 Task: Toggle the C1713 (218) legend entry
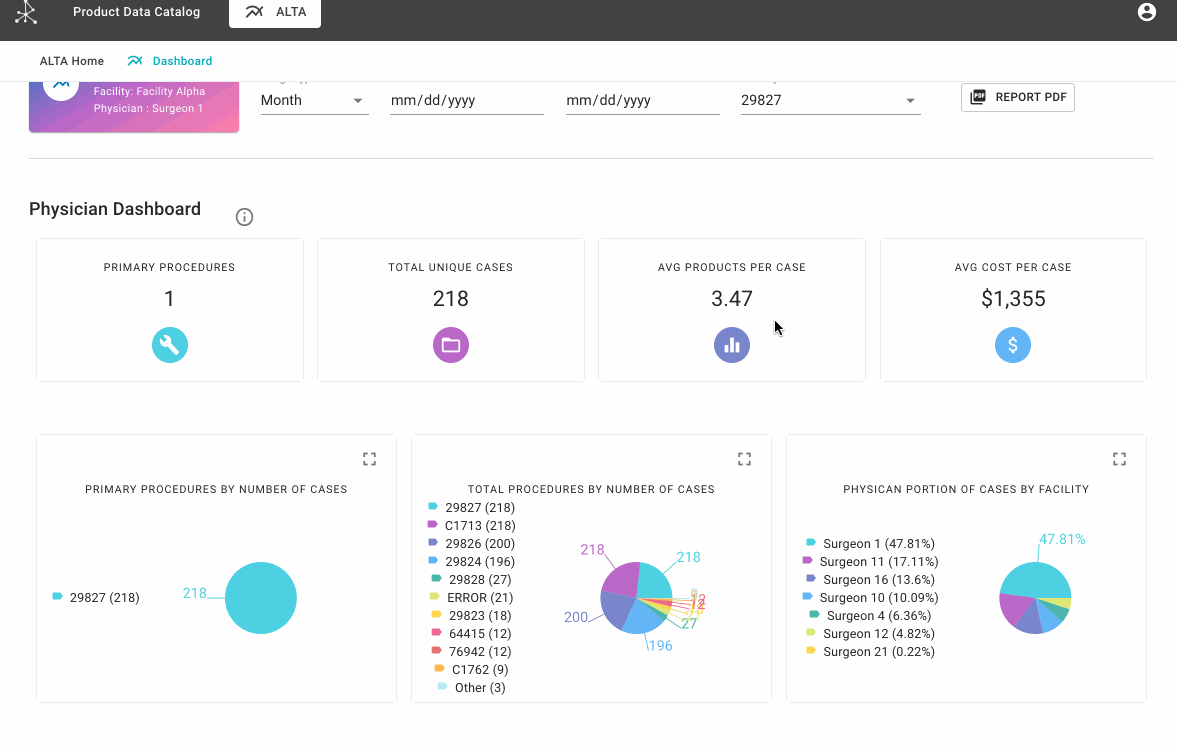pyautogui.click(x=471, y=525)
